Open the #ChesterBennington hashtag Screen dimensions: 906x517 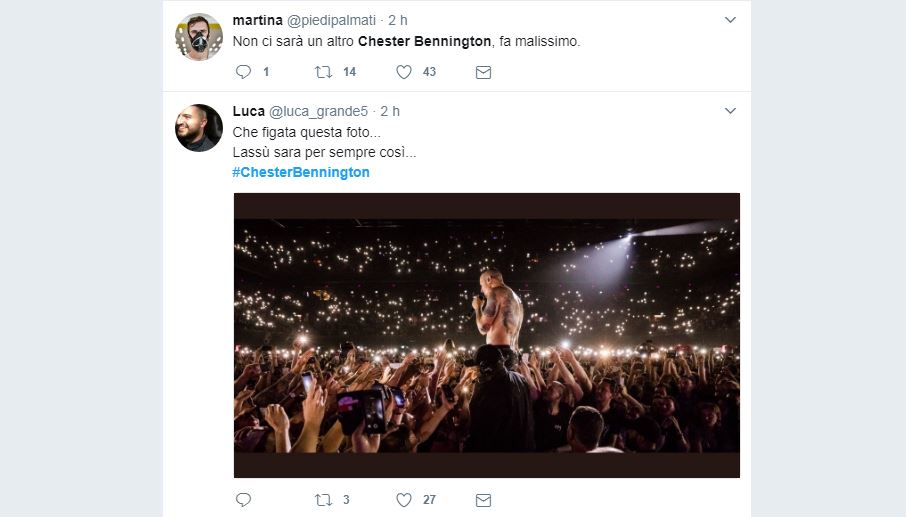tap(301, 172)
